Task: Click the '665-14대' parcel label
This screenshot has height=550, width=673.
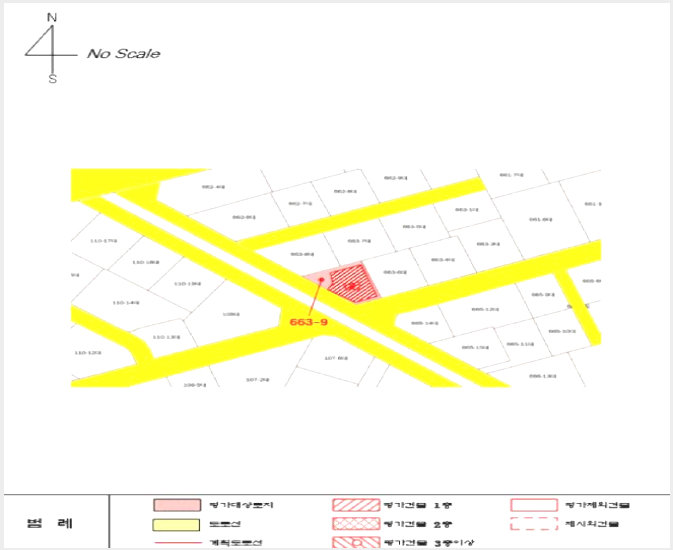Action: pos(425,323)
